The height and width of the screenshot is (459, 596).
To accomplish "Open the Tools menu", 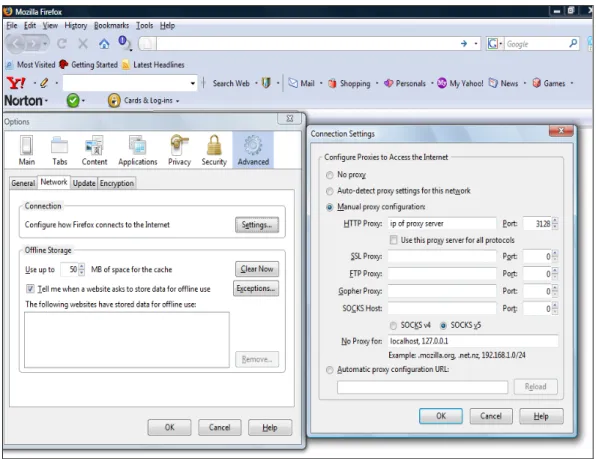I will click(144, 25).
